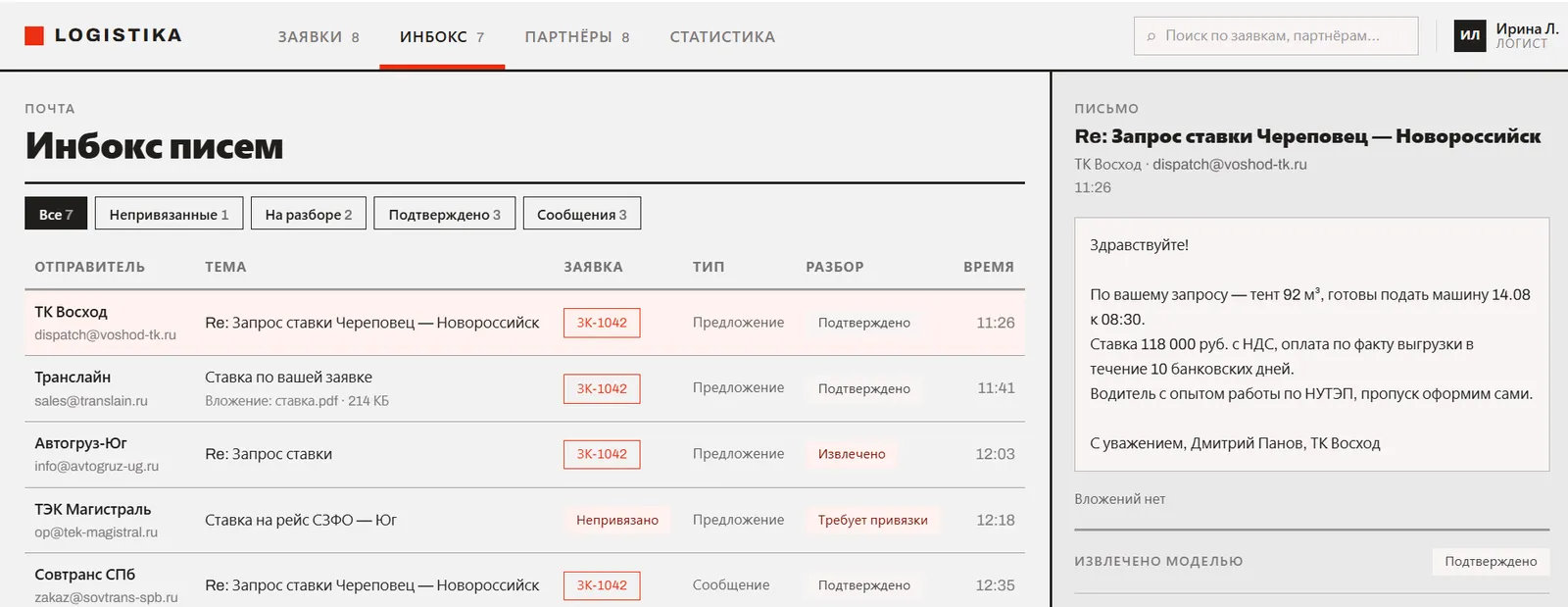1568x607 pixels.
Task: Open ЗК-1042 tag in ТК Восход row
Action: coord(602,323)
